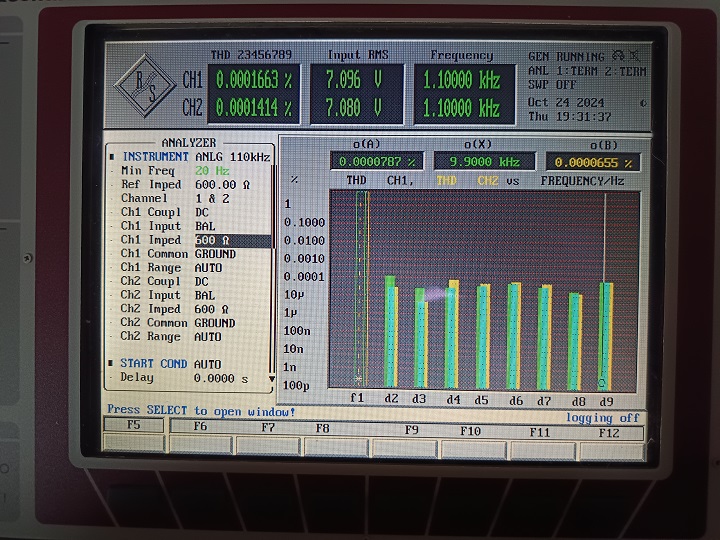Select the Ch1 Input BAL setting
Image resolution: width=720 pixels, height=540 pixels.
point(204,227)
